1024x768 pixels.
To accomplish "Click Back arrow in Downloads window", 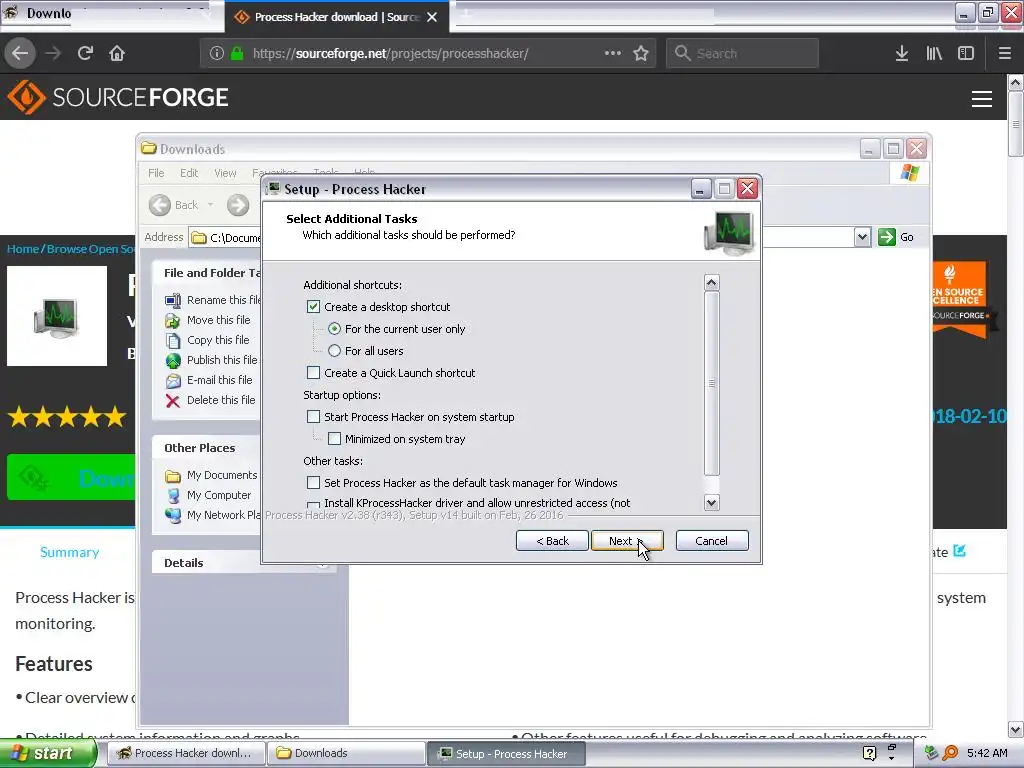I will [159, 205].
